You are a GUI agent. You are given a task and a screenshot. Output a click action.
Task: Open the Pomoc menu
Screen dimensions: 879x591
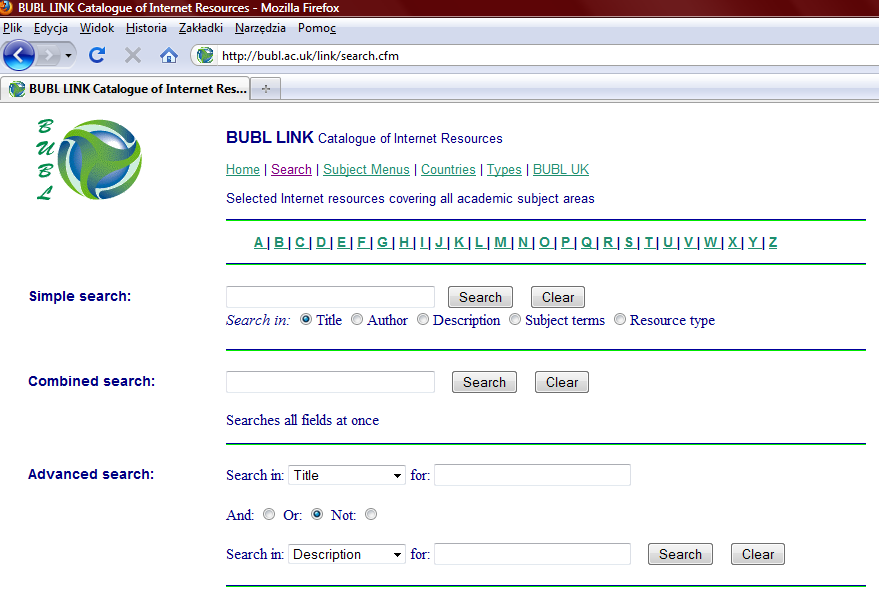coord(317,28)
